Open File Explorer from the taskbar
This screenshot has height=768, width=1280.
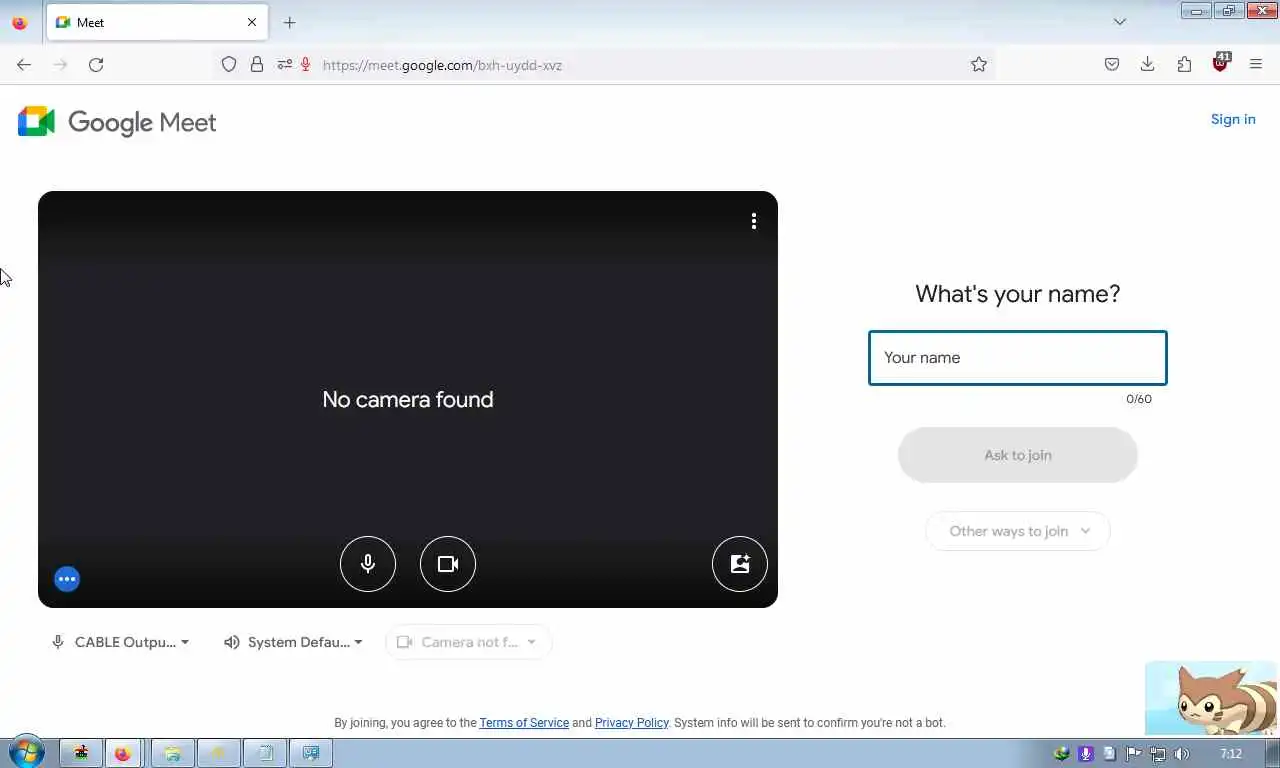point(173,753)
